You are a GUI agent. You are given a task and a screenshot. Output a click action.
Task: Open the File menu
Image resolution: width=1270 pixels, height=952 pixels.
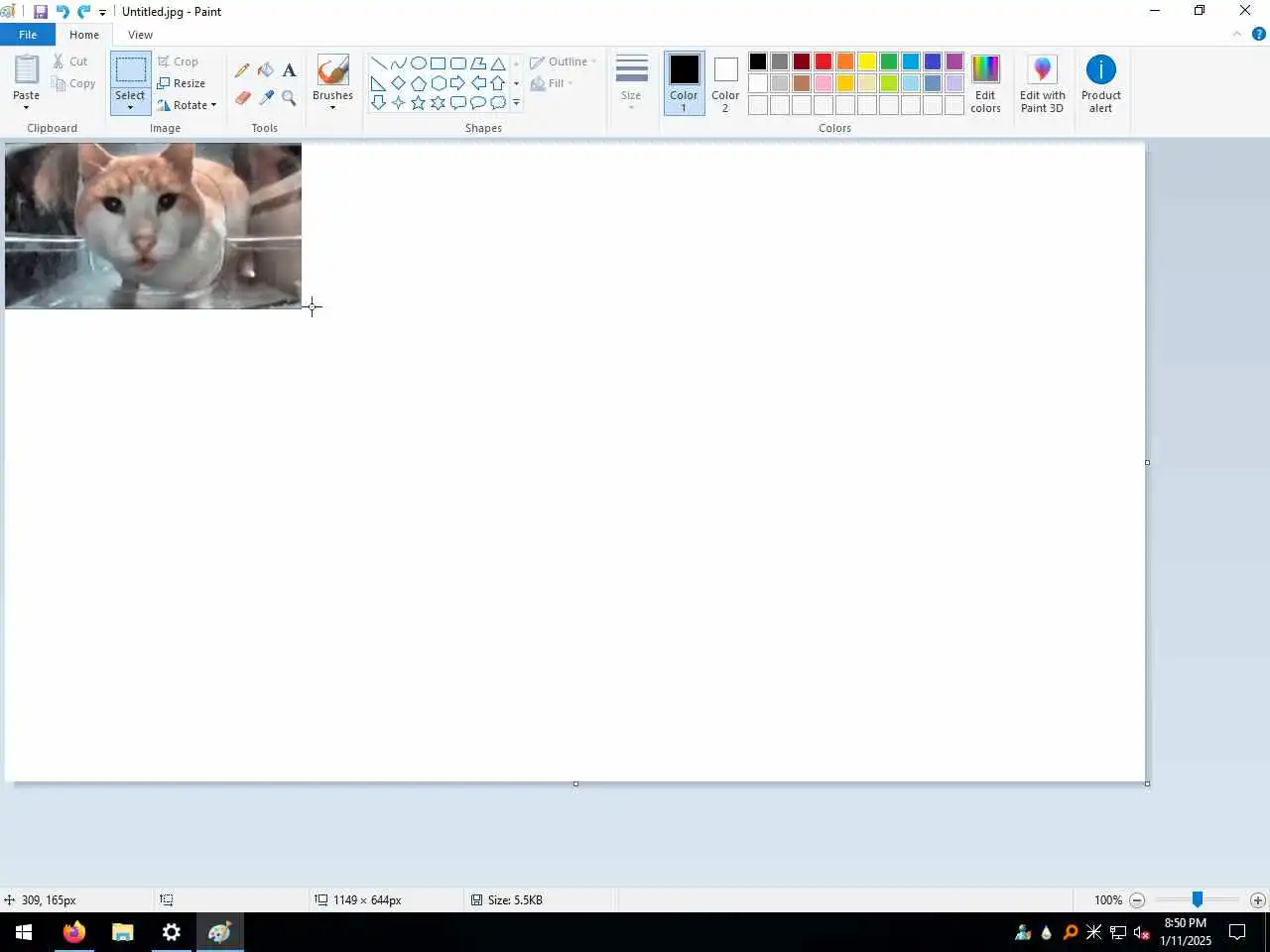pyautogui.click(x=28, y=35)
